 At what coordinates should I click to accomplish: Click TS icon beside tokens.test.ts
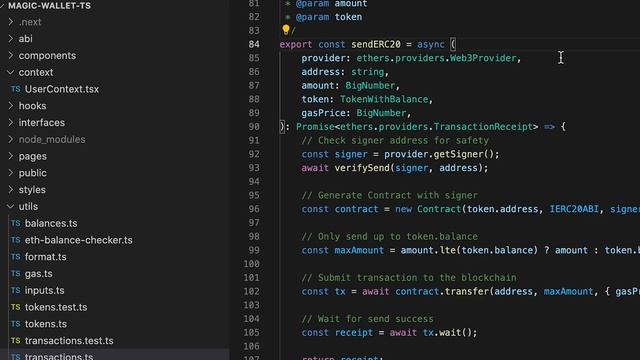[16, 307]
